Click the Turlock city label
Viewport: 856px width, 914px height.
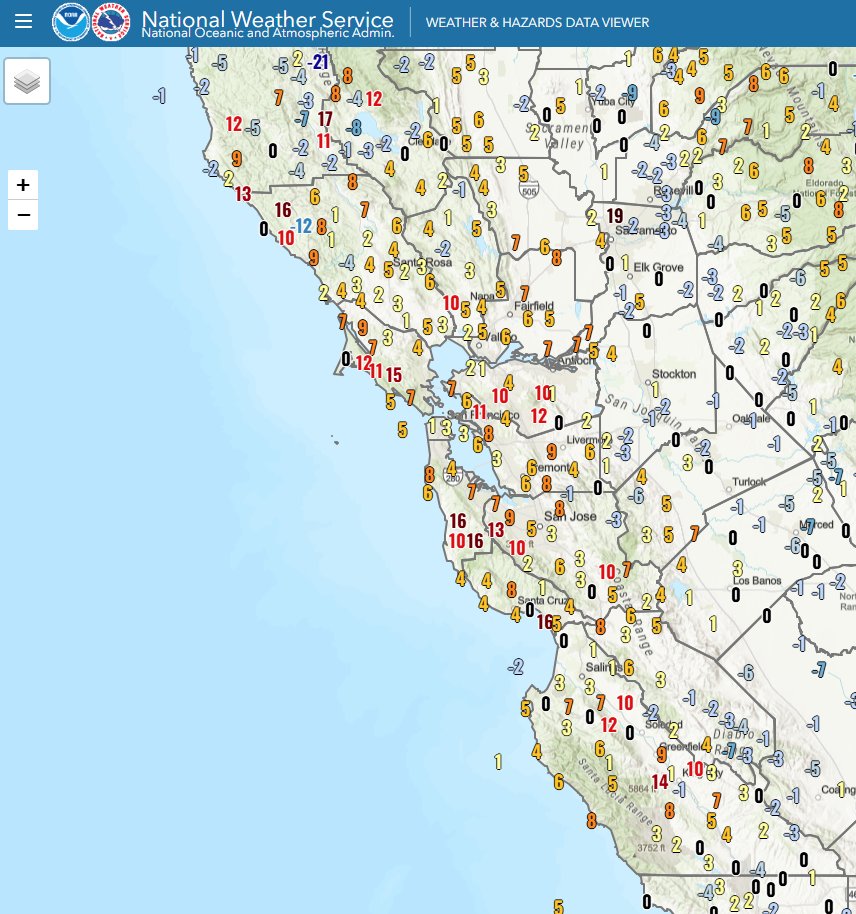tap(749, 481)
